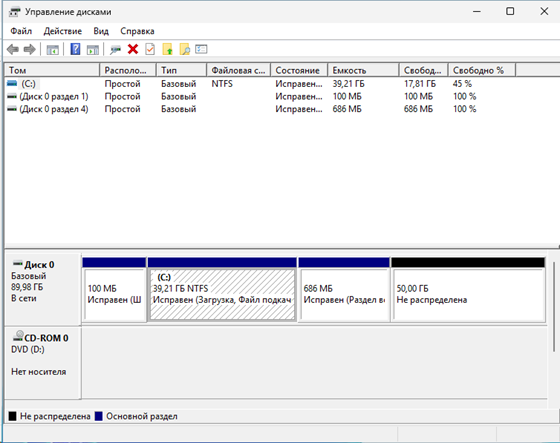Sort by the Состояние column header
Screen dimensions: 560x443
tap(299, 70)
